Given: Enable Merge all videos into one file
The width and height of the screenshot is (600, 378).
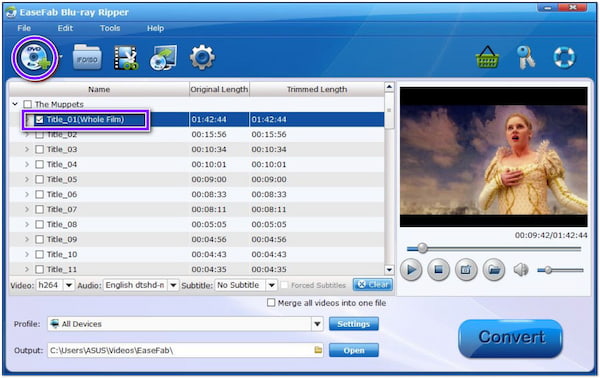Looking at the screenshot, I should click(x=271, y=303).
